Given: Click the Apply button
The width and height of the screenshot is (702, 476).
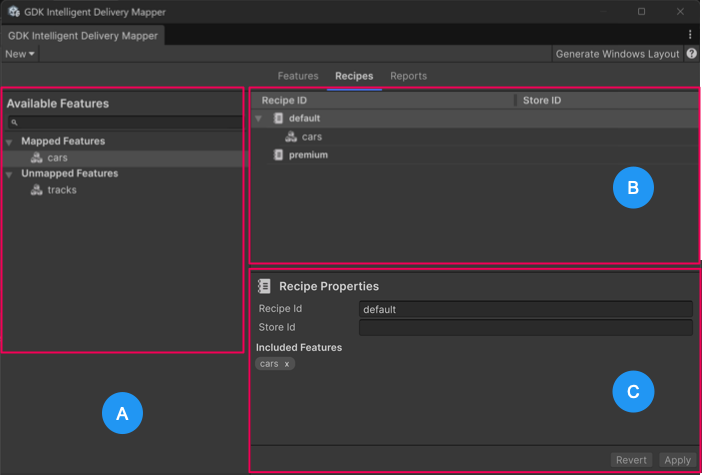Looking at the screenshot, I should [x=677, y=460].
